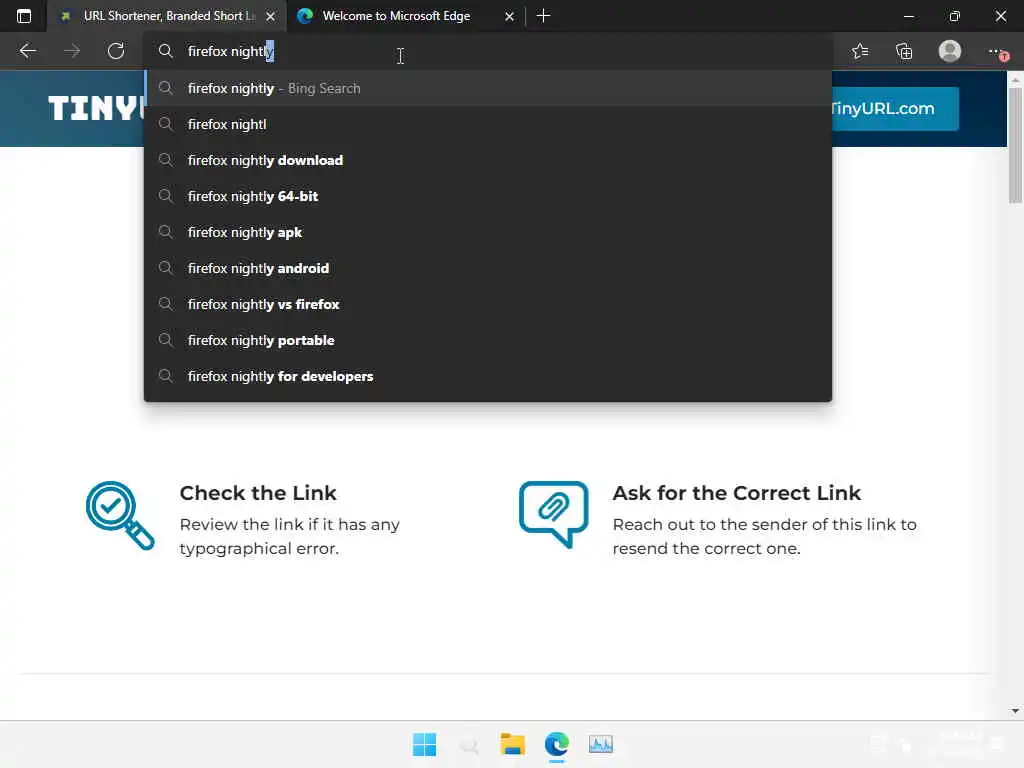Image resolution: width=1024 pixels, height=768 pixels.
Task: Click 'Ask for the Correct Link' heading
Action: coord(737,493)
